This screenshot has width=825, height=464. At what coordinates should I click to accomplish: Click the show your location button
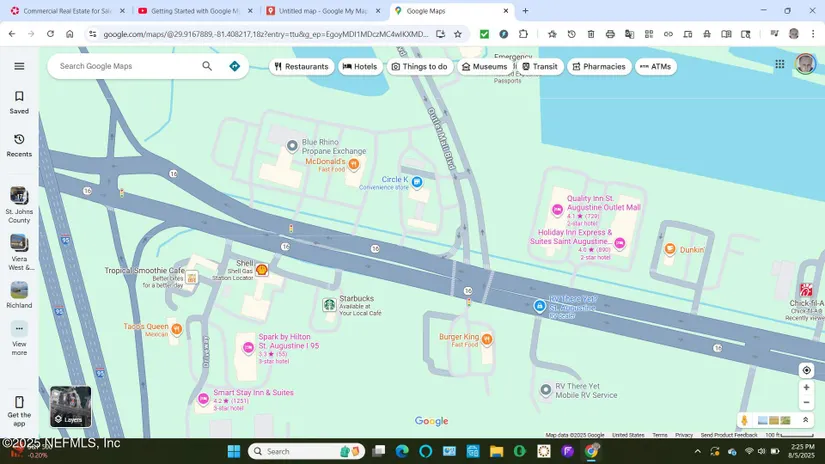click(807, 370)
